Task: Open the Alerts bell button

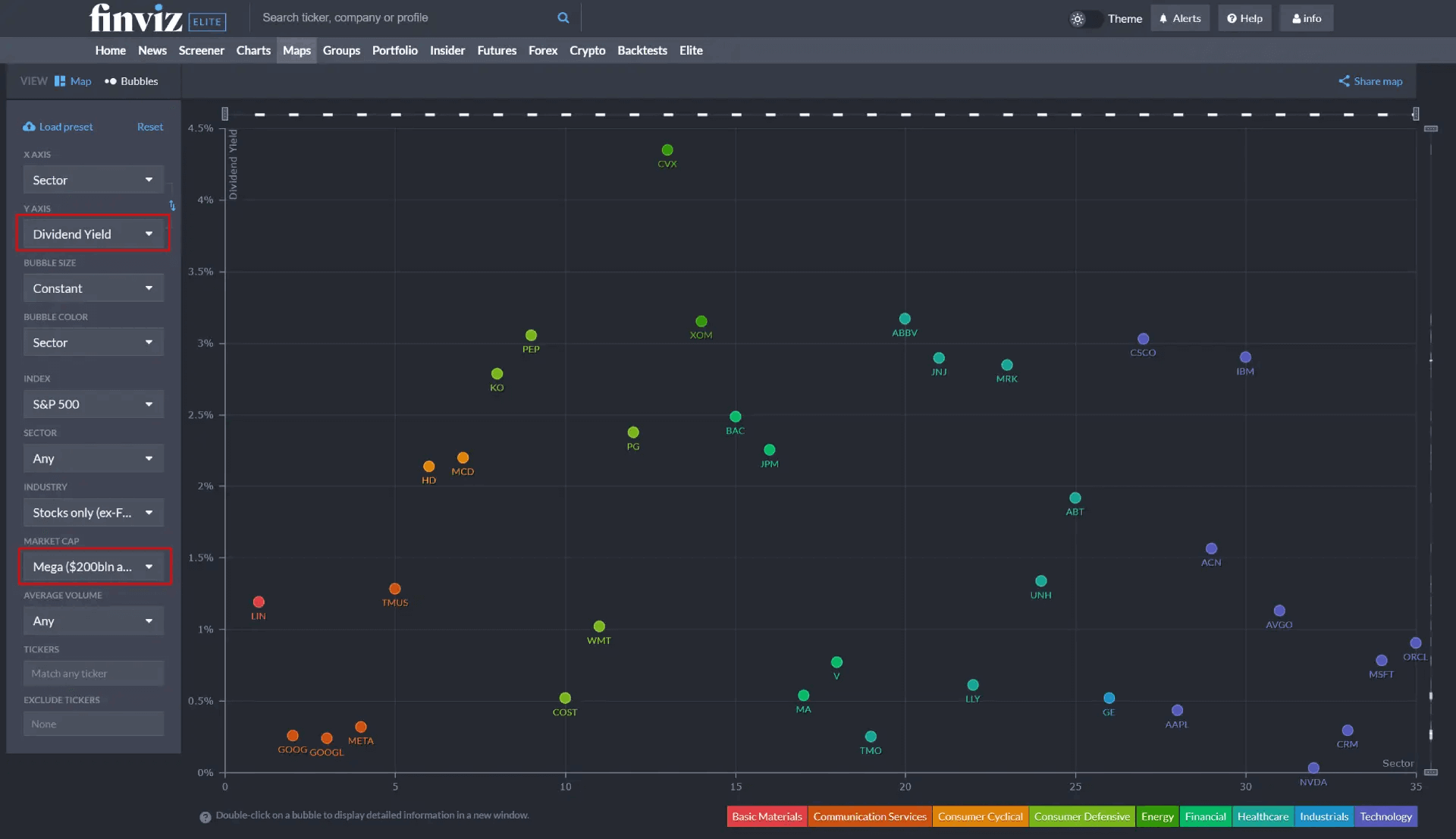Action: [x=1180, y=18]
